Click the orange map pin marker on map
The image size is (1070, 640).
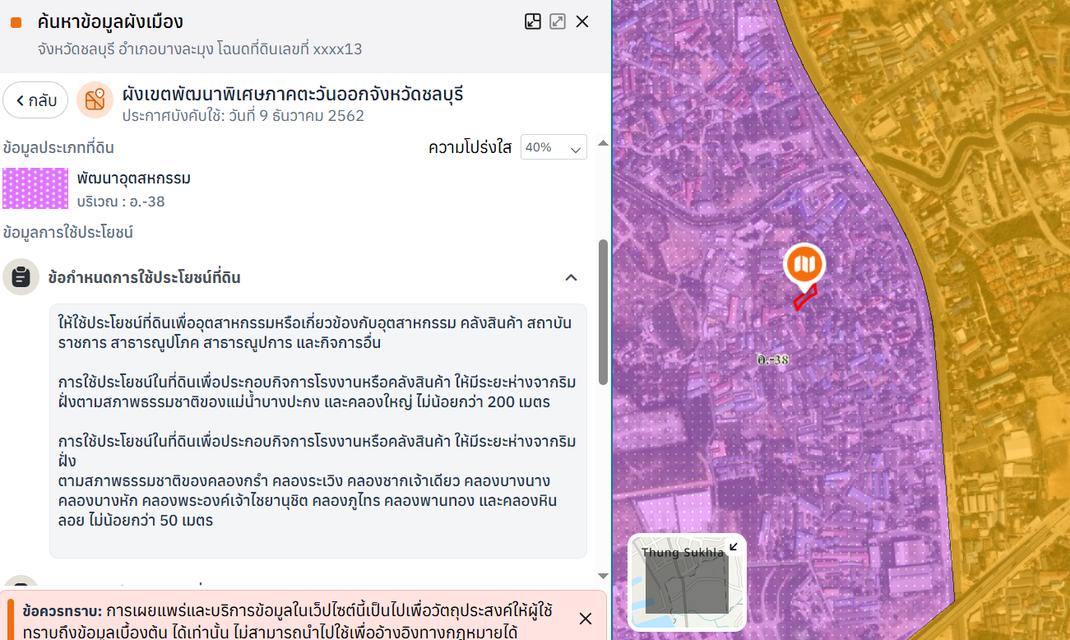[x=805, y=265]
